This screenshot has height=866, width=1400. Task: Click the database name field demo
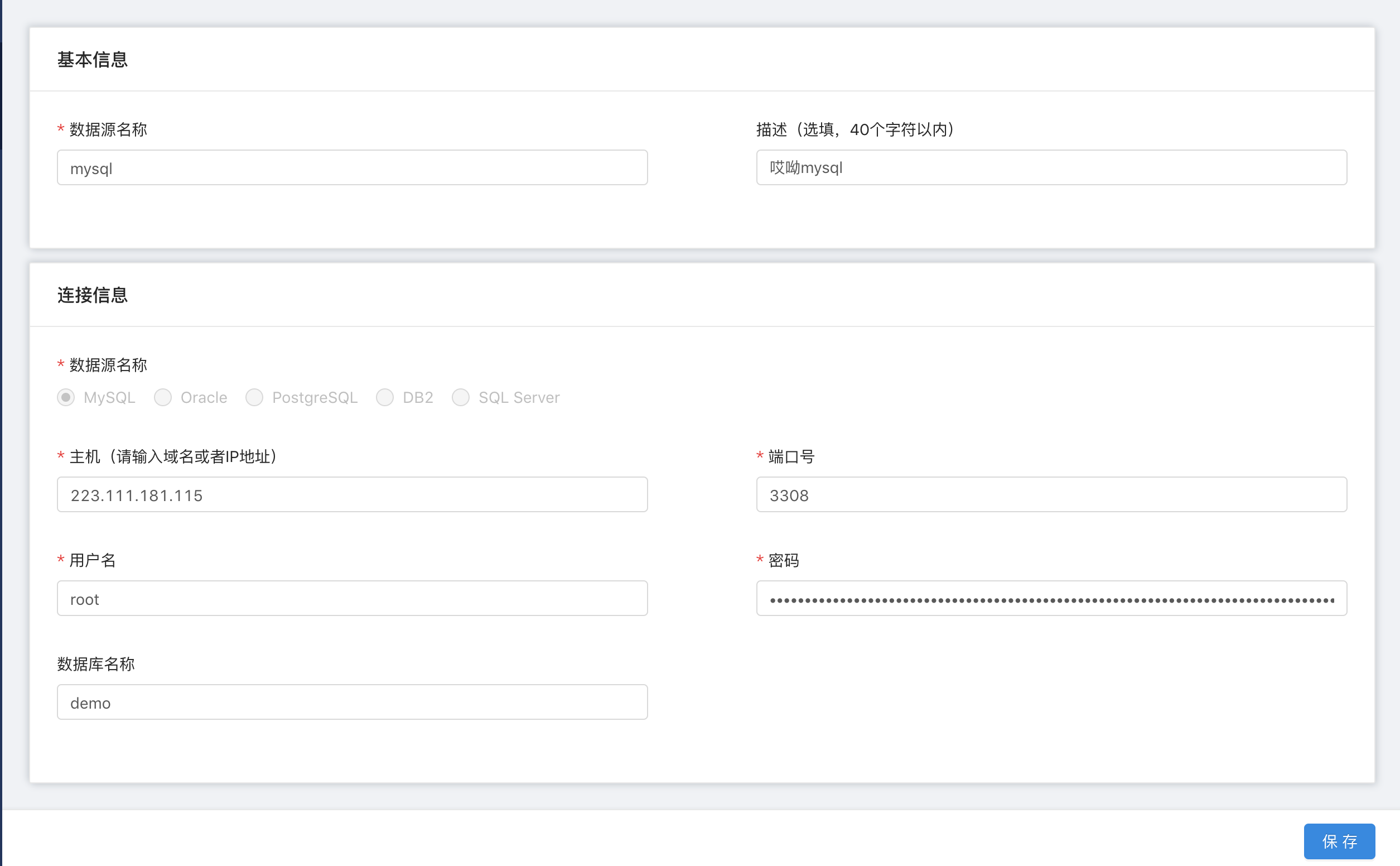(x=352, y=702)
